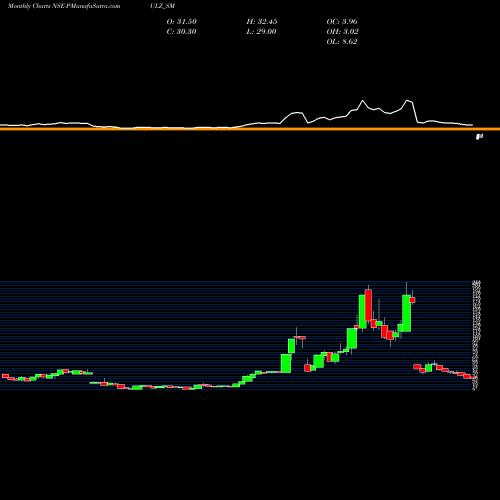
Task: Click the tallest red candlestick near the peak
Action: [368, 305]
